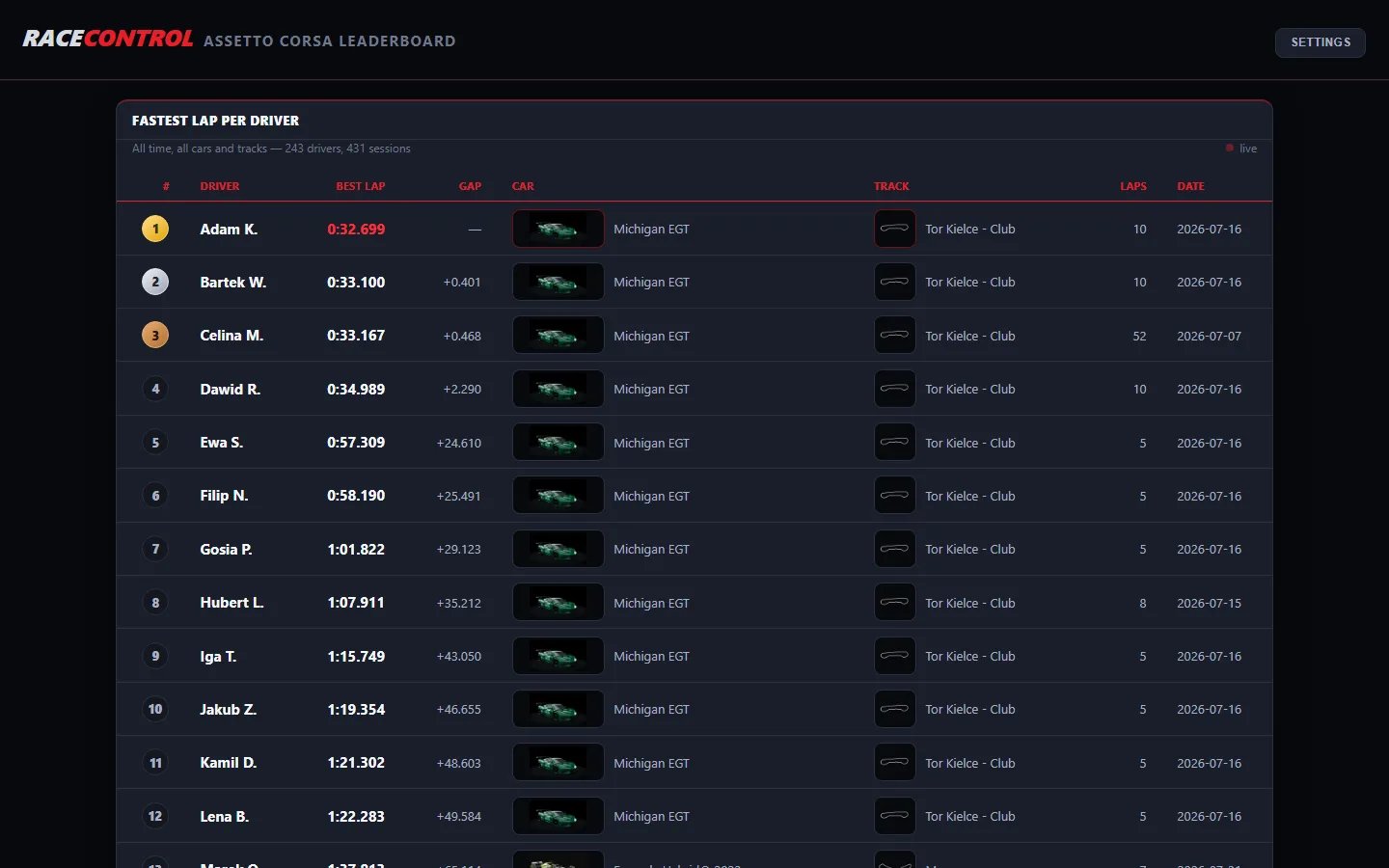Click the red live indicator dot
Viewport: 1389px width, 868px height.
[x=1230, y=149]
